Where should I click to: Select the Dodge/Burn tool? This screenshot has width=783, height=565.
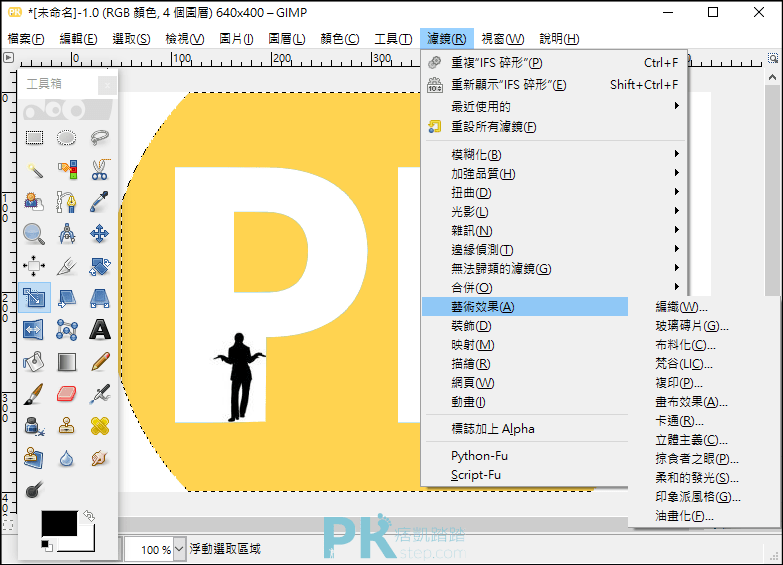point(34,490)
